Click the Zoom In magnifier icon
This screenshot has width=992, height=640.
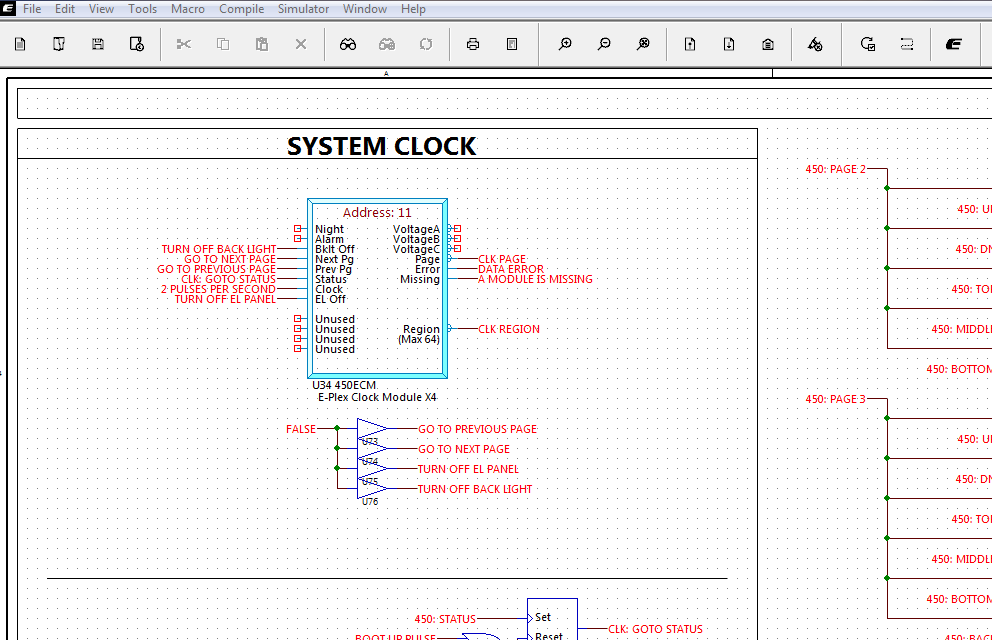[x=565, y=44]
